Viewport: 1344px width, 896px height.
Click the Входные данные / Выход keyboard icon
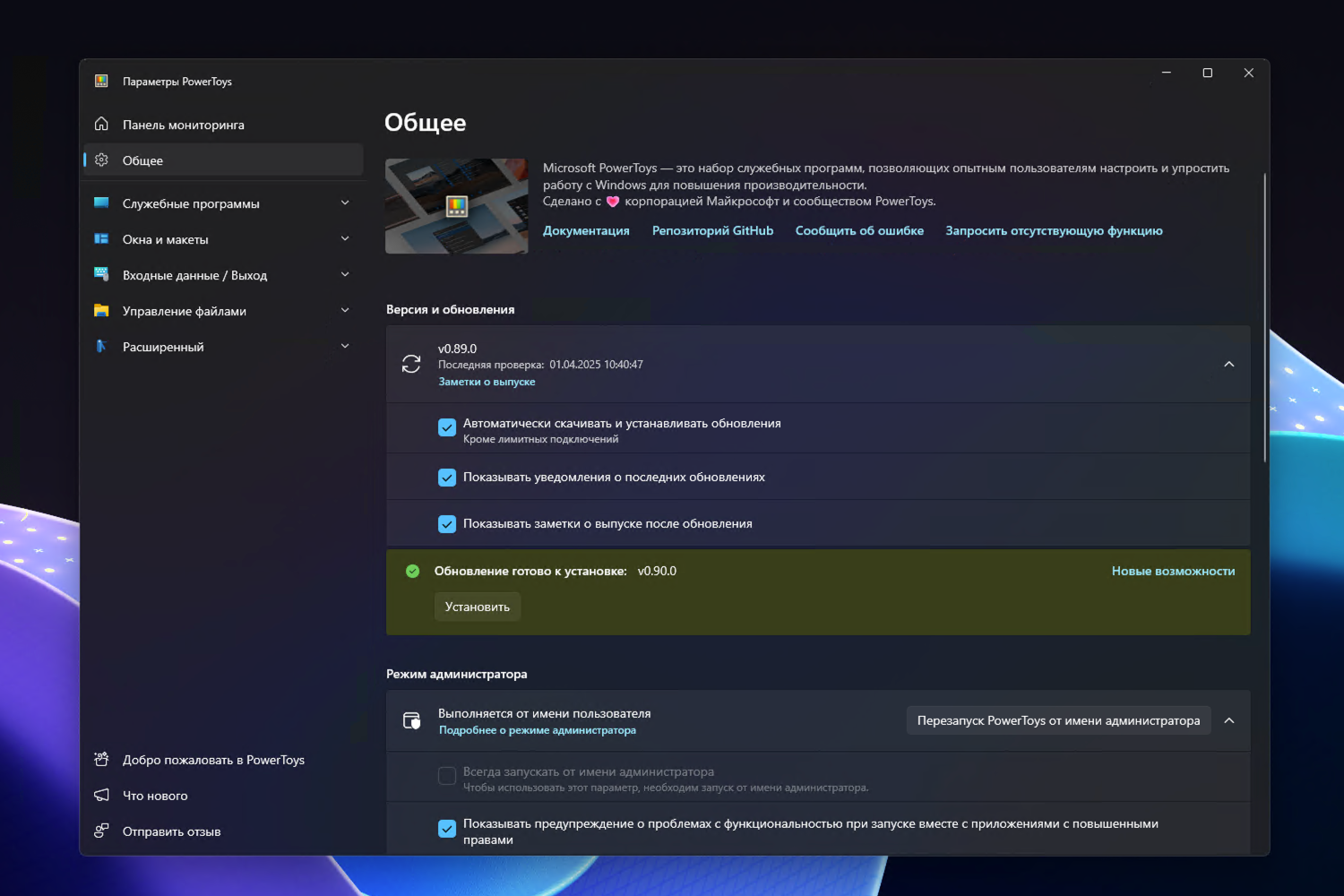tap(101, 274)
